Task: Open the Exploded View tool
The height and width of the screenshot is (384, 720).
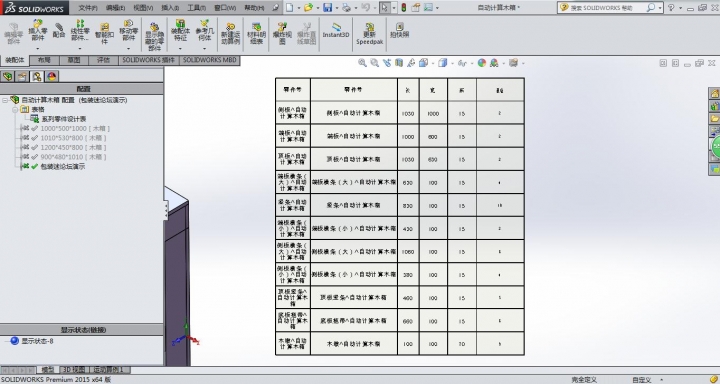Action: pyautogui.click(x=282, y=34)
